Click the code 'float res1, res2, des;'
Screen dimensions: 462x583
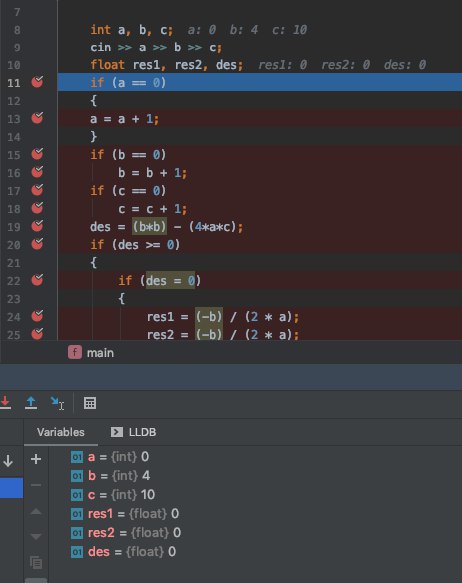click(x=167, y=65)
